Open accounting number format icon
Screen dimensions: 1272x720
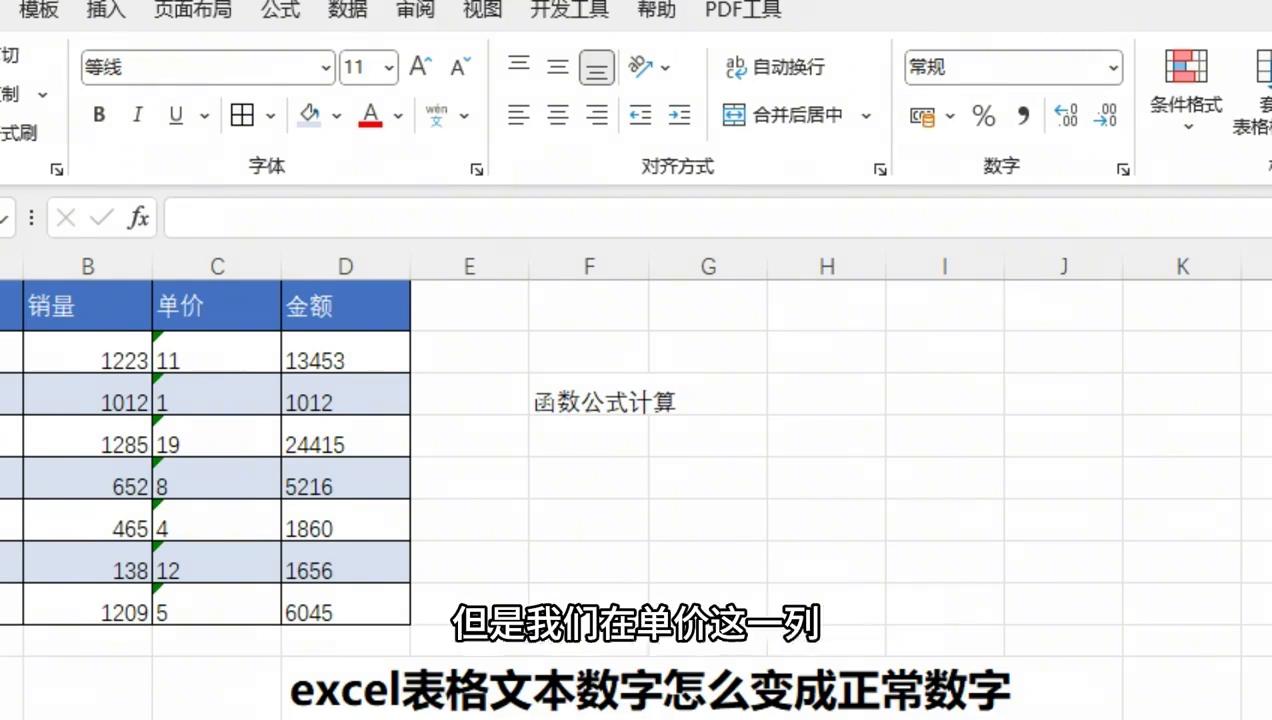point(922,116)
